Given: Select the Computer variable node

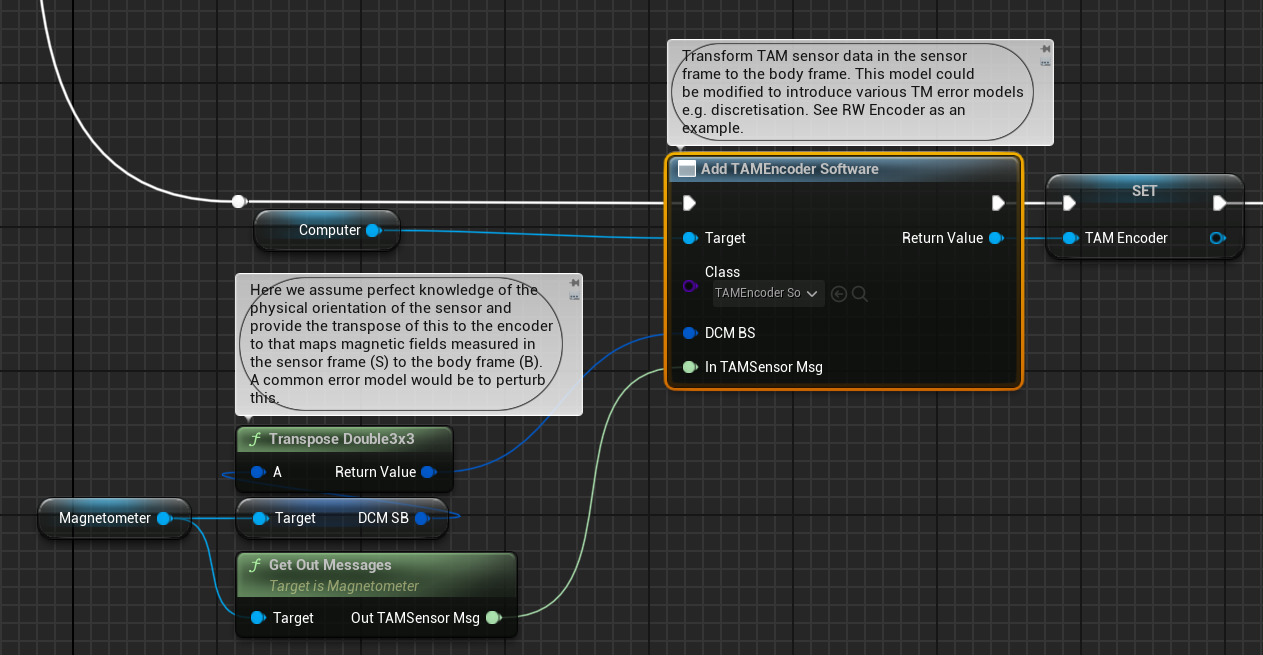Looking at the screenshot, I should [327, 230].
